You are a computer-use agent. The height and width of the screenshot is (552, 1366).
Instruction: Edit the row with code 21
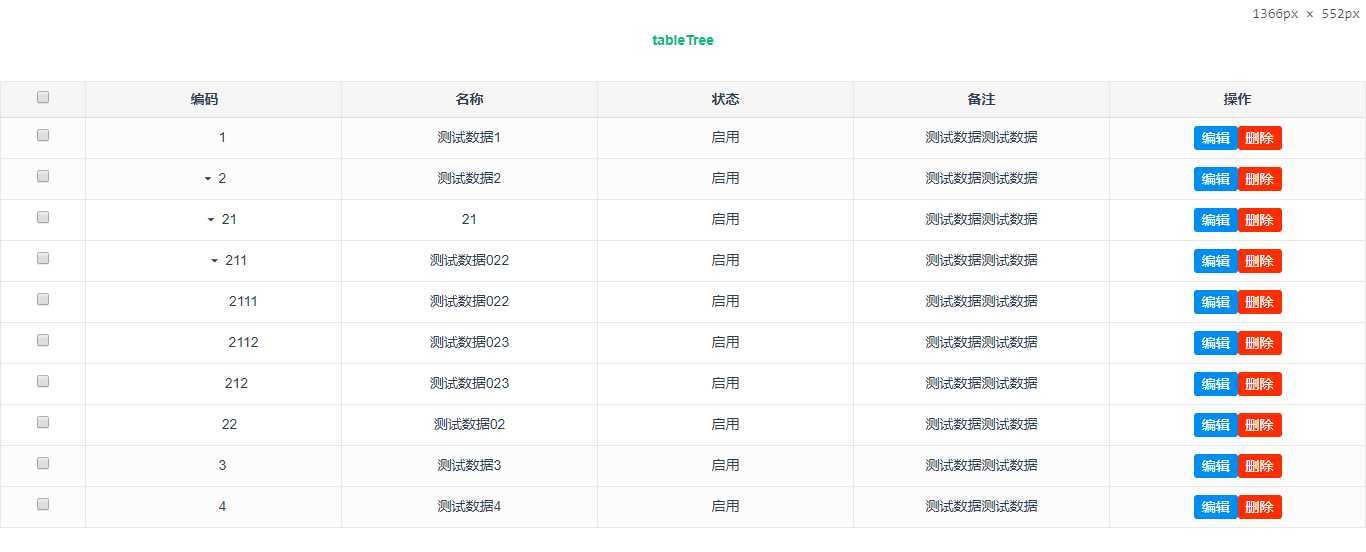click(x=1215, y=220)
